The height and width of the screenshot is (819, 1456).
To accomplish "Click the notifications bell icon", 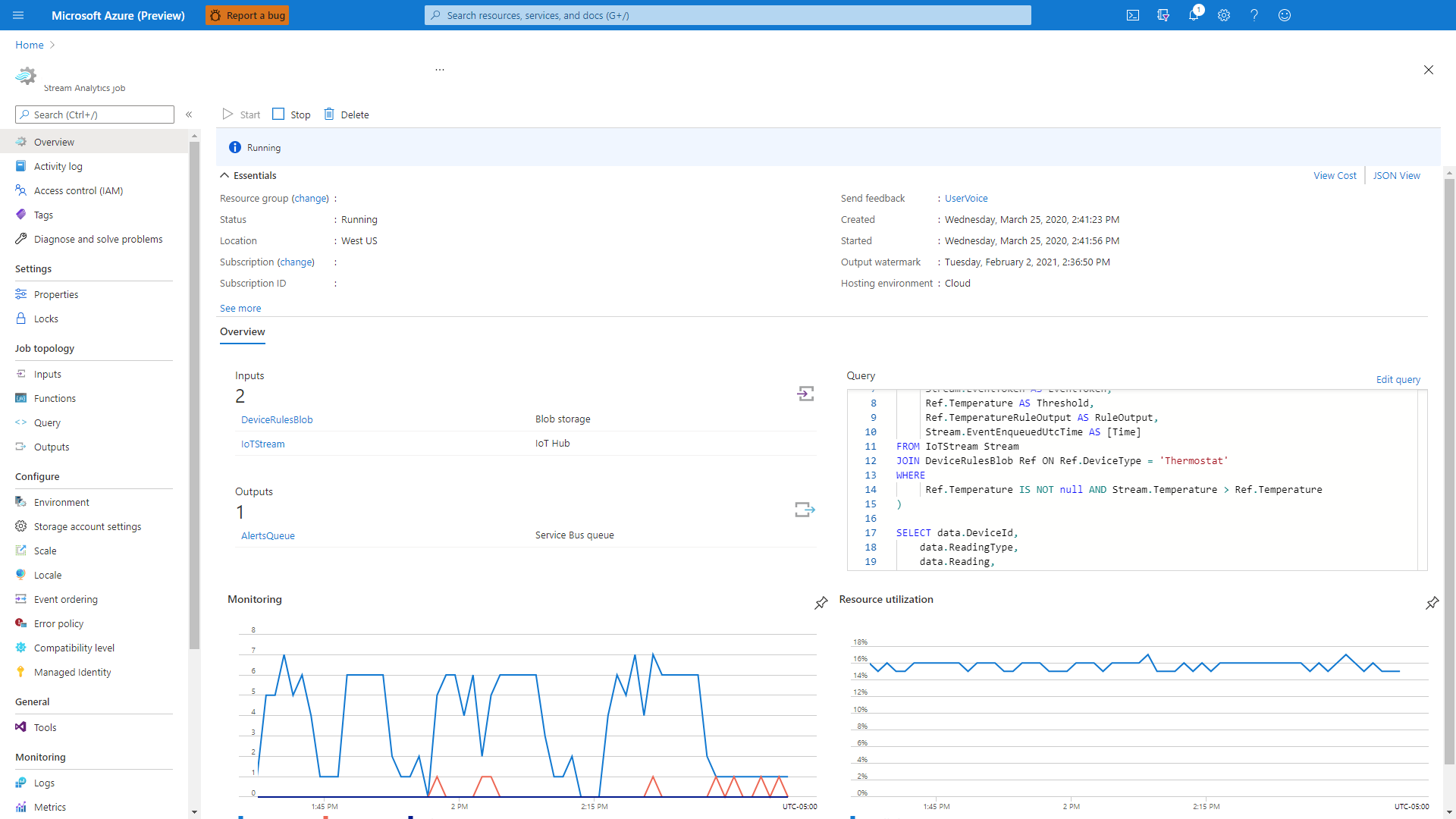I will 1195,15.
